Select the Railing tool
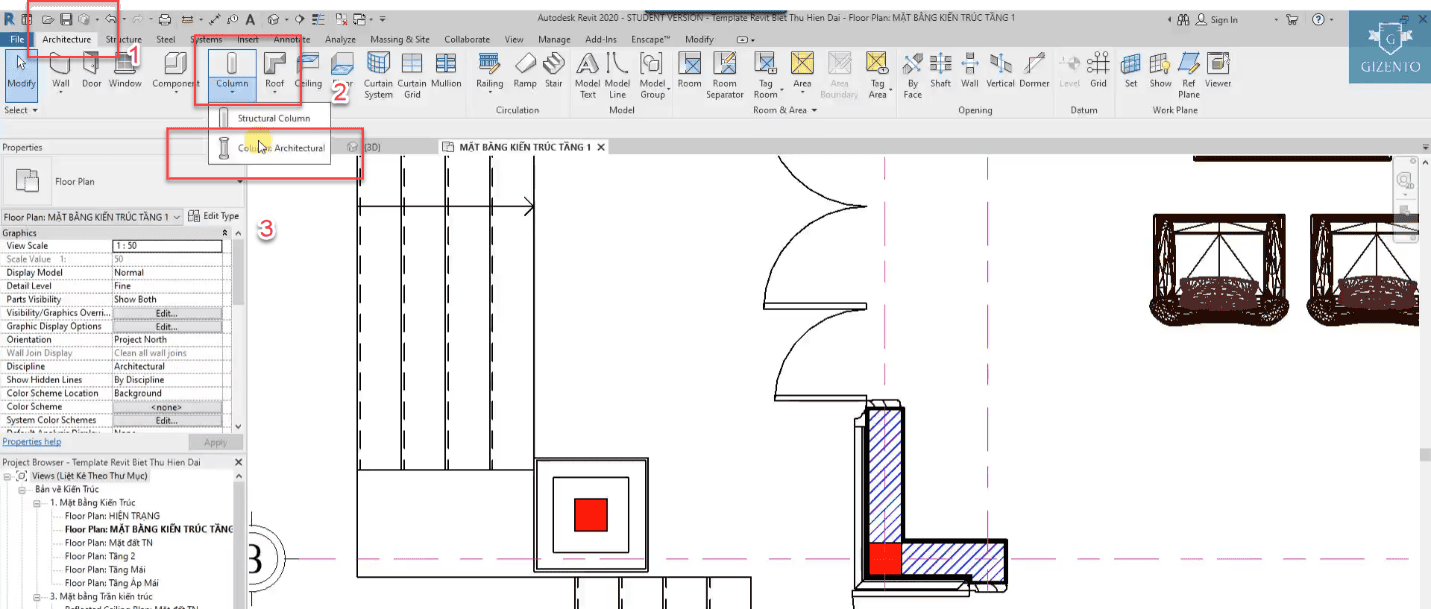 coord(489,70)
